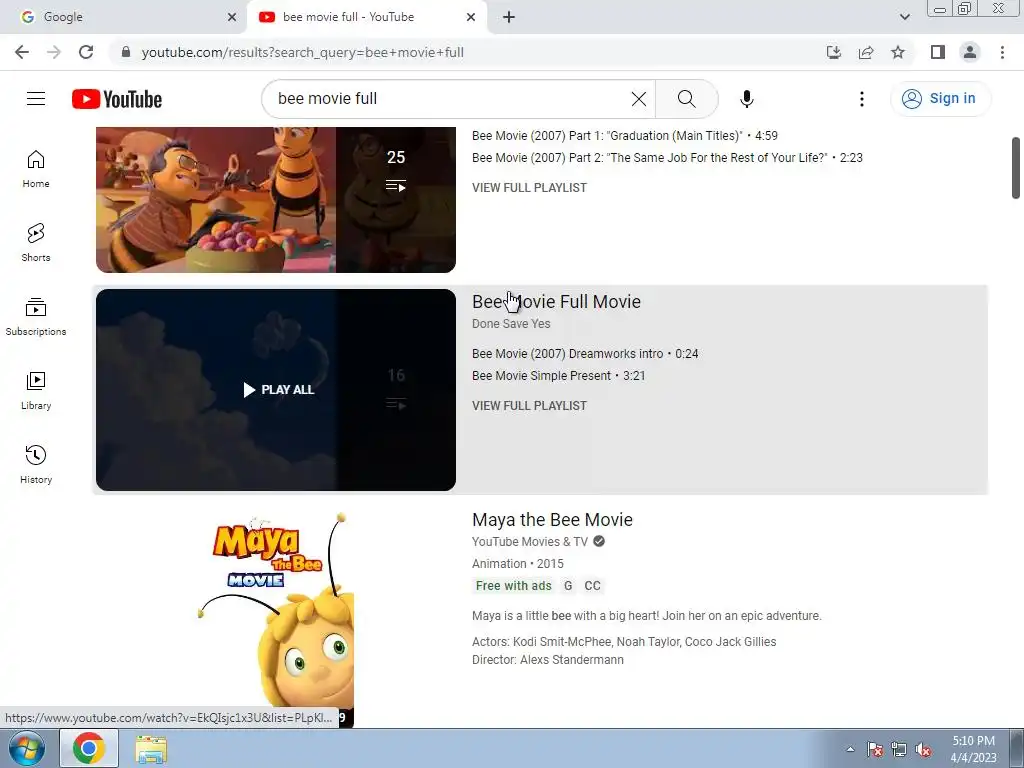The image size is (1024, 768).
Task: Open Windows Explorer from the taskbar
Action: (x=151, y=749)
